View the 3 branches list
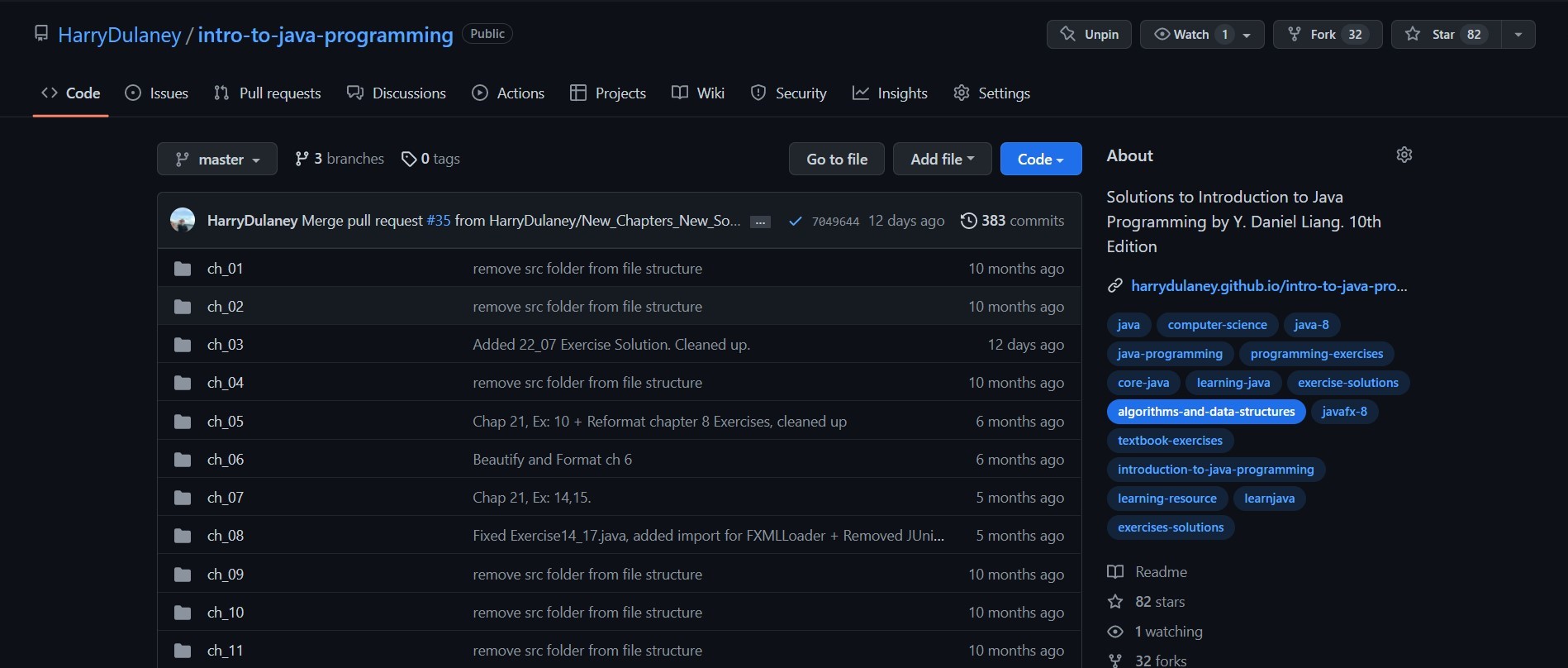The height and width of the screenshot is (668, 1568). pos(340,159)
